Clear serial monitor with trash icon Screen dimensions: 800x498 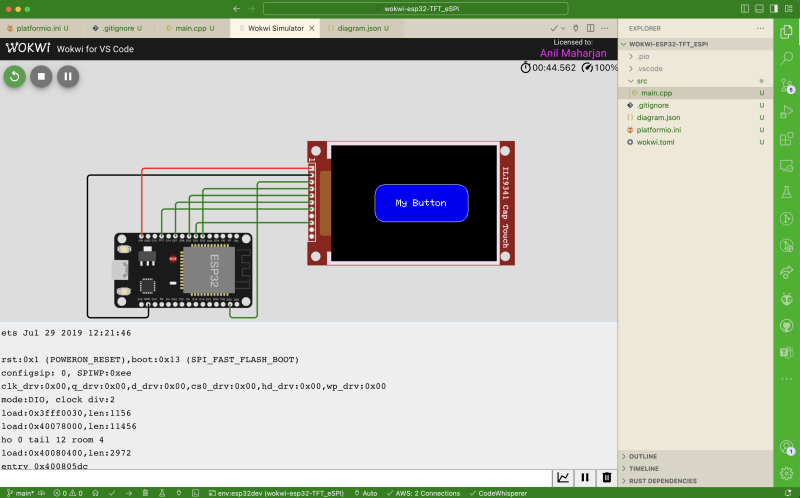[x=607, y=478]
